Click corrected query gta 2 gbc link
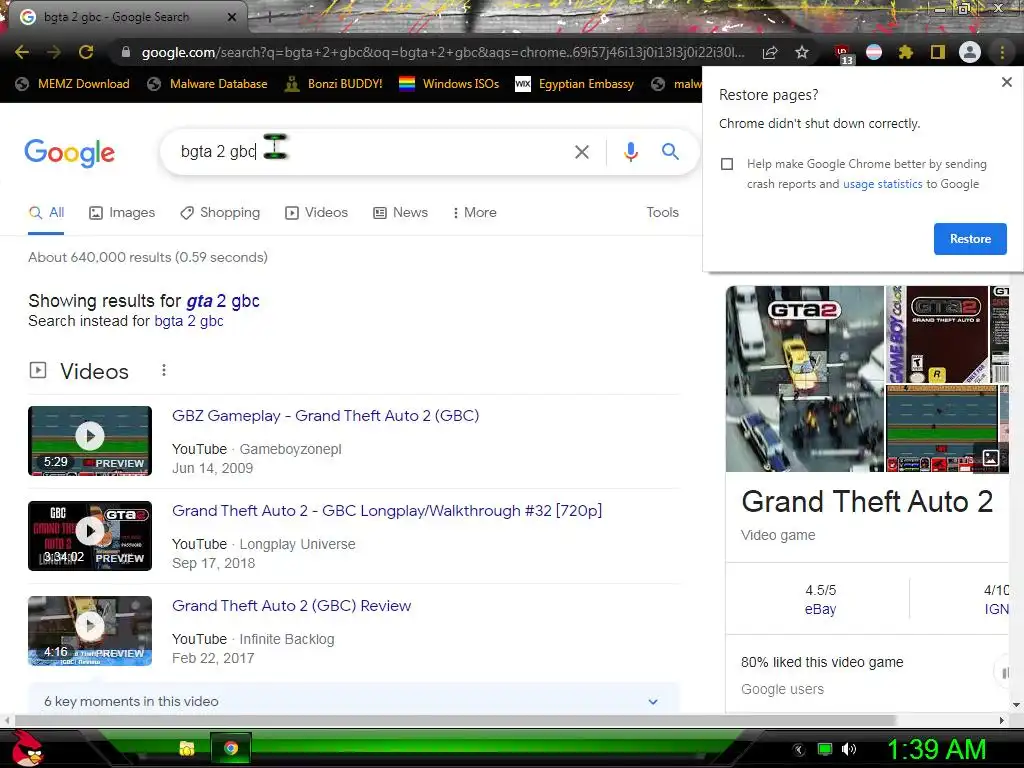 [223, 301]
